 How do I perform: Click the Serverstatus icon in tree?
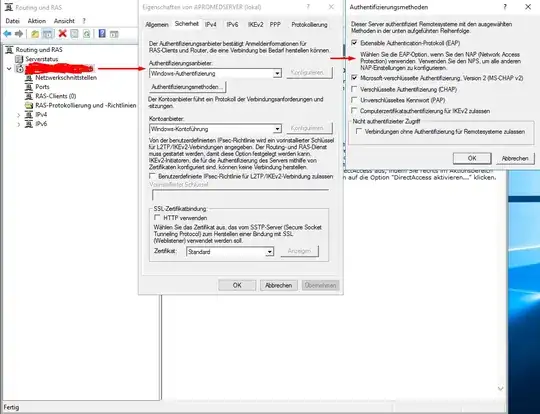tap(19, 59)
